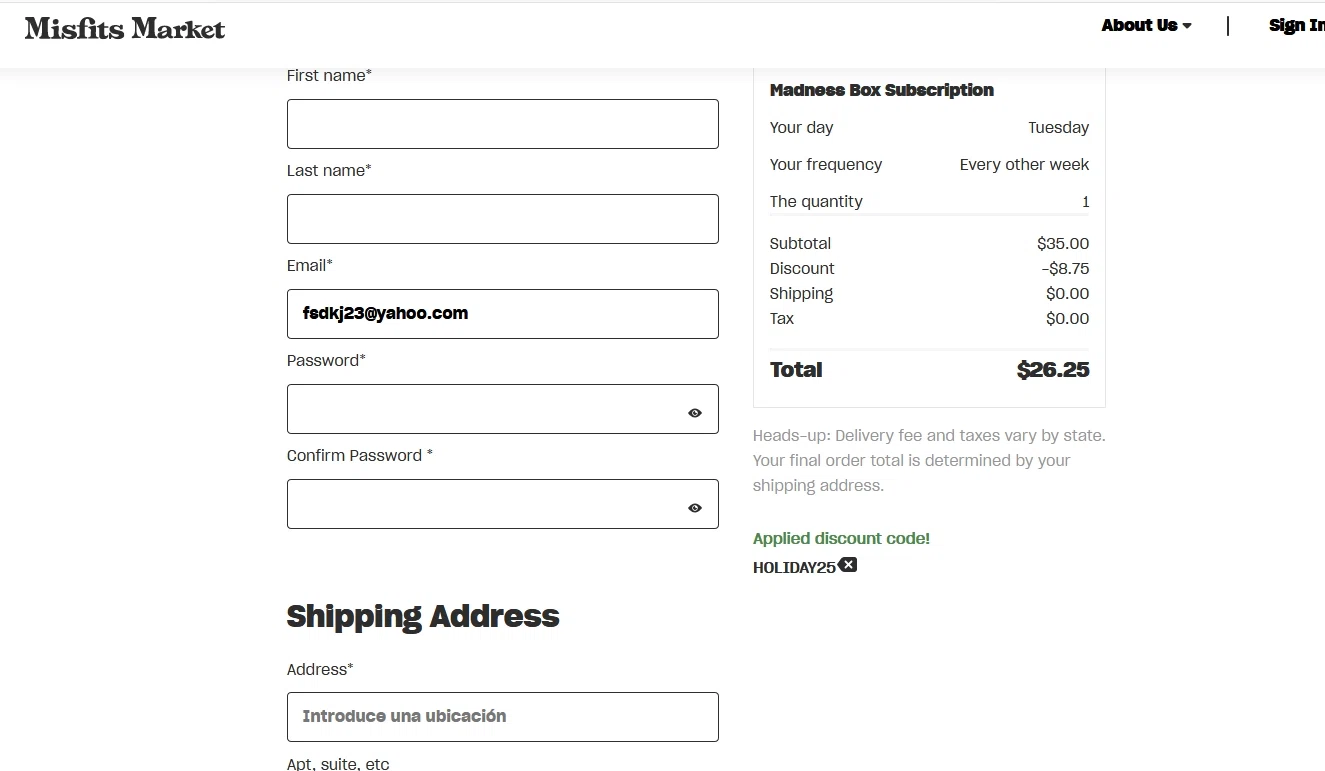Click the Applied discount code message

coord(841,538)
